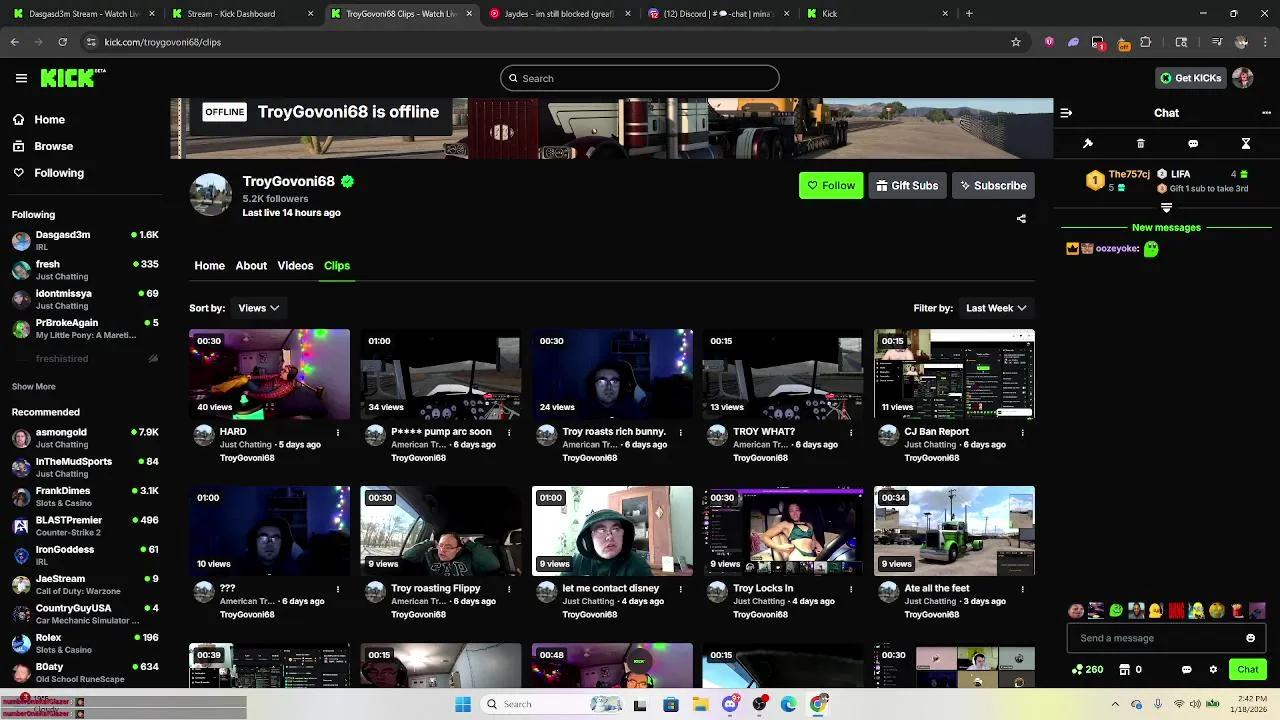This screenshot has height=720, width=1280.
Task: Open chat settings gear icon
Action: coord(1213,670)
